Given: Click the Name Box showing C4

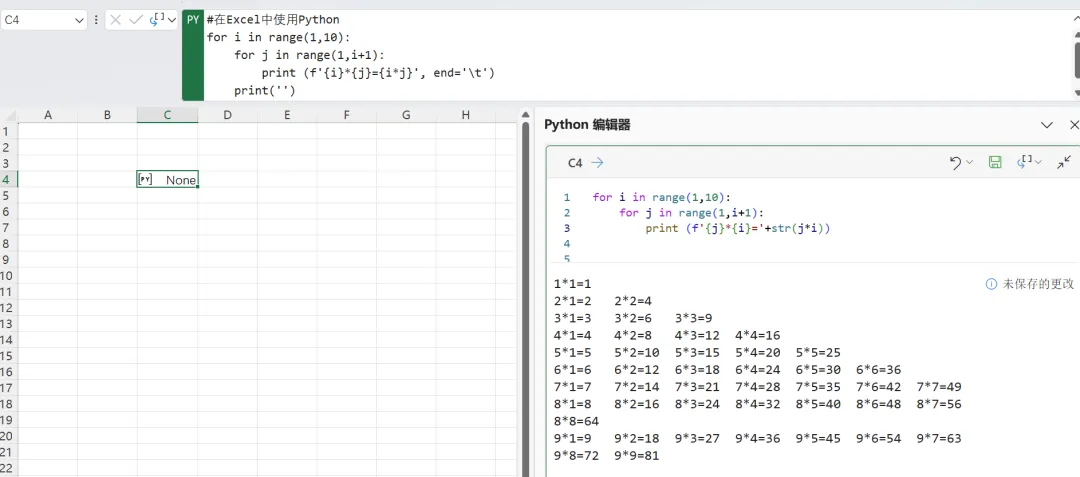Looking at the screenshot, I should point(43,20).
